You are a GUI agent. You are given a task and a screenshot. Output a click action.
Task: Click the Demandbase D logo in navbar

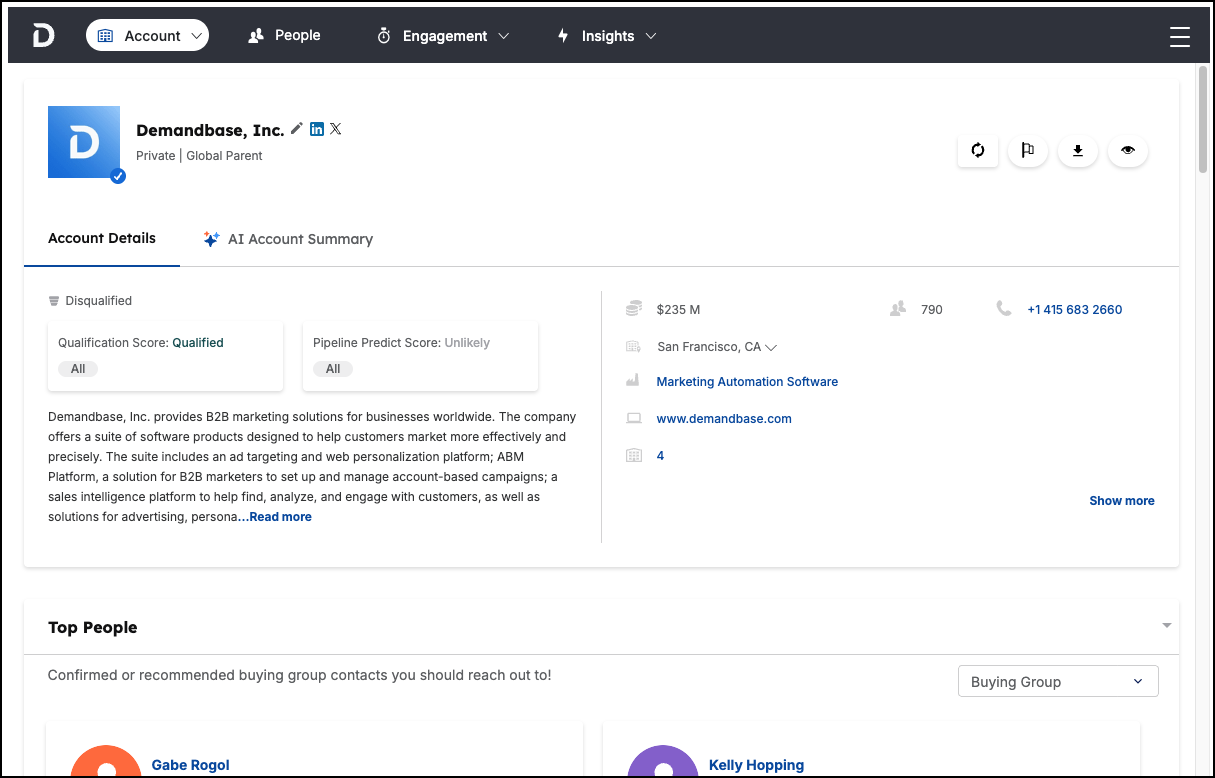(43, 35)
